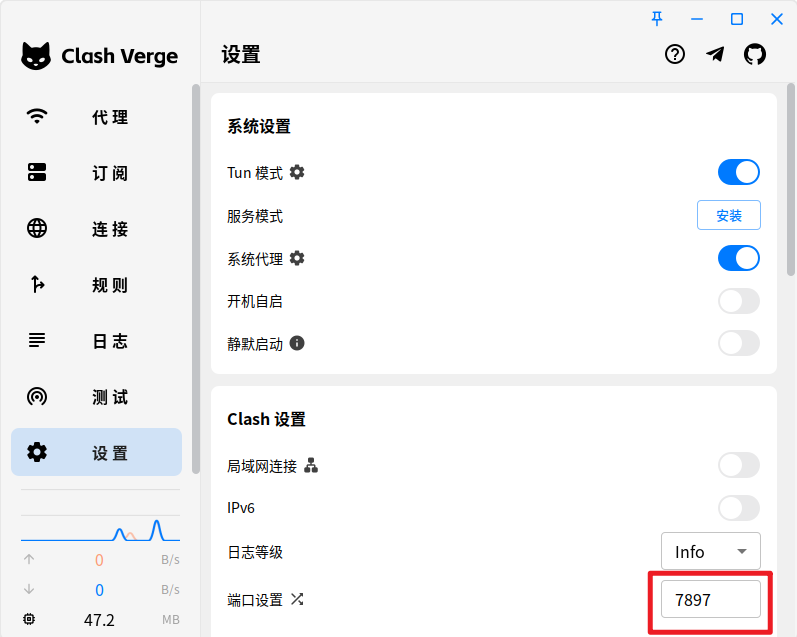Click the 日志等级 label
This screenshot has height=637, width=797.
pyautogui.click(x=255, y=552)
